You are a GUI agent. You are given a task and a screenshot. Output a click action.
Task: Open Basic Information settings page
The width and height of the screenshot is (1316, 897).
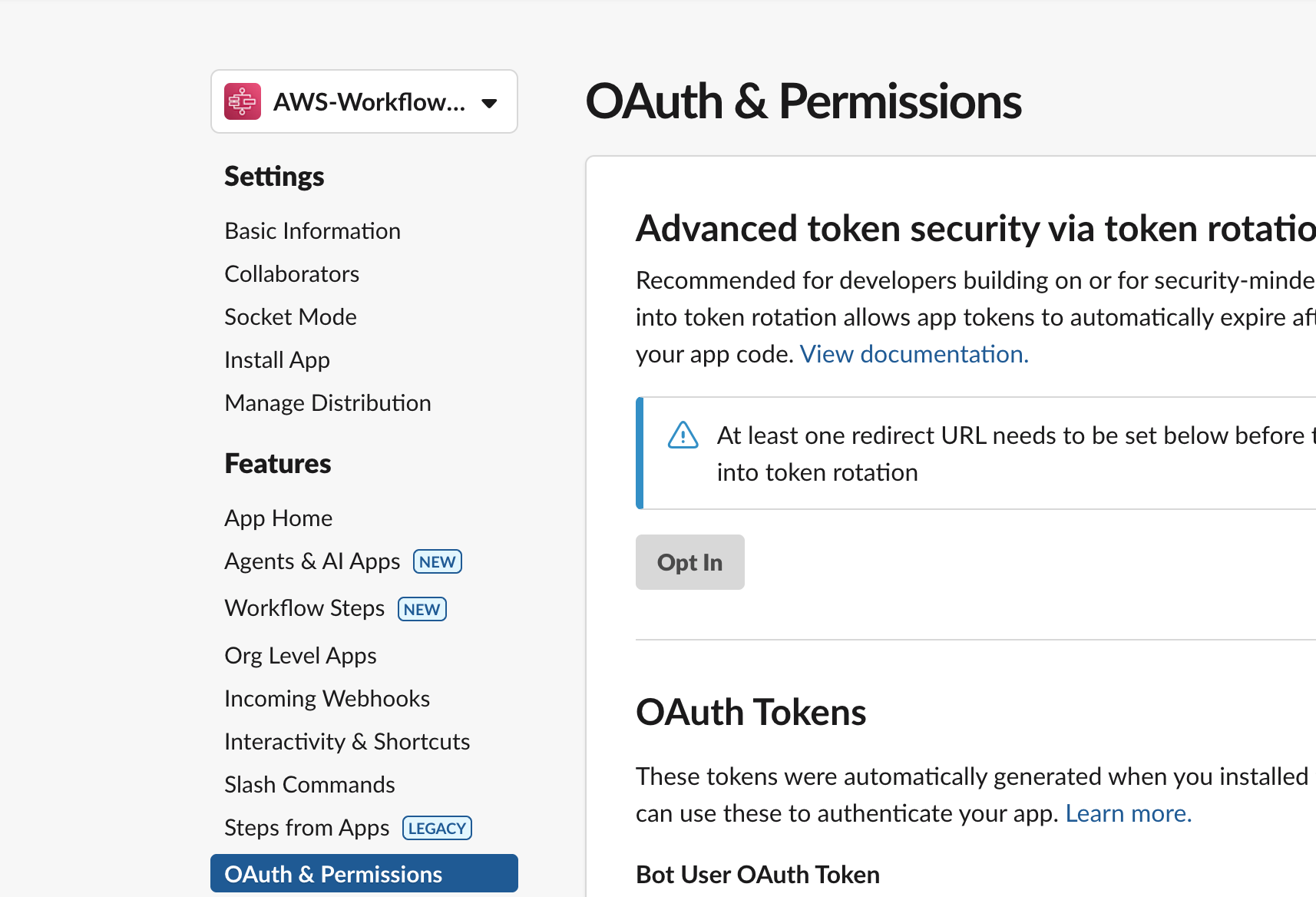pyautogui.click(x=312, y=231)
